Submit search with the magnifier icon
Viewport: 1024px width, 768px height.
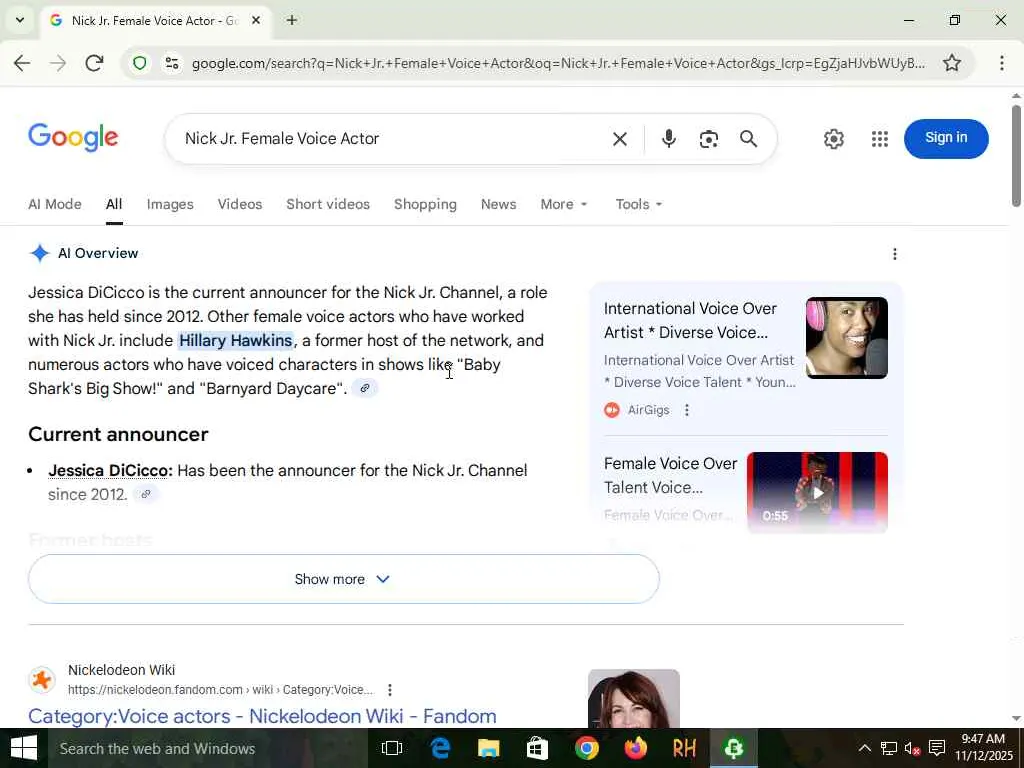(x=748, y=138)
